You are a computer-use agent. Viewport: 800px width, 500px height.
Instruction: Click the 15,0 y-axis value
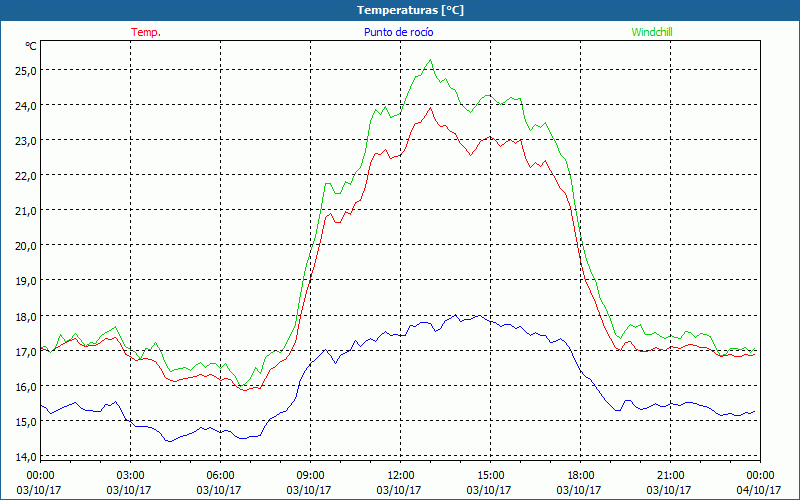[26, 421]
